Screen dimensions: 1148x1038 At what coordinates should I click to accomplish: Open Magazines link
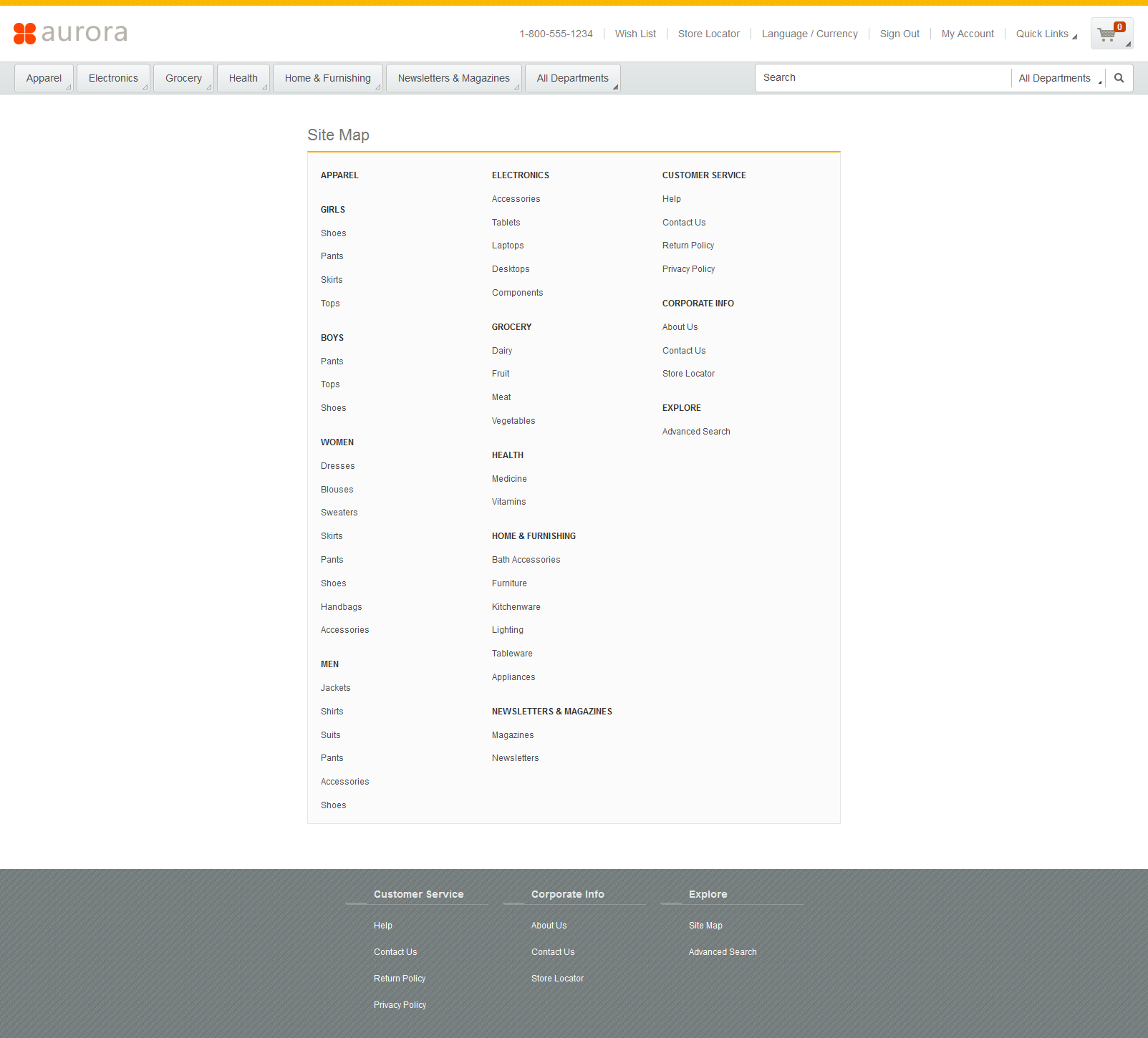(x=513, y=735)
